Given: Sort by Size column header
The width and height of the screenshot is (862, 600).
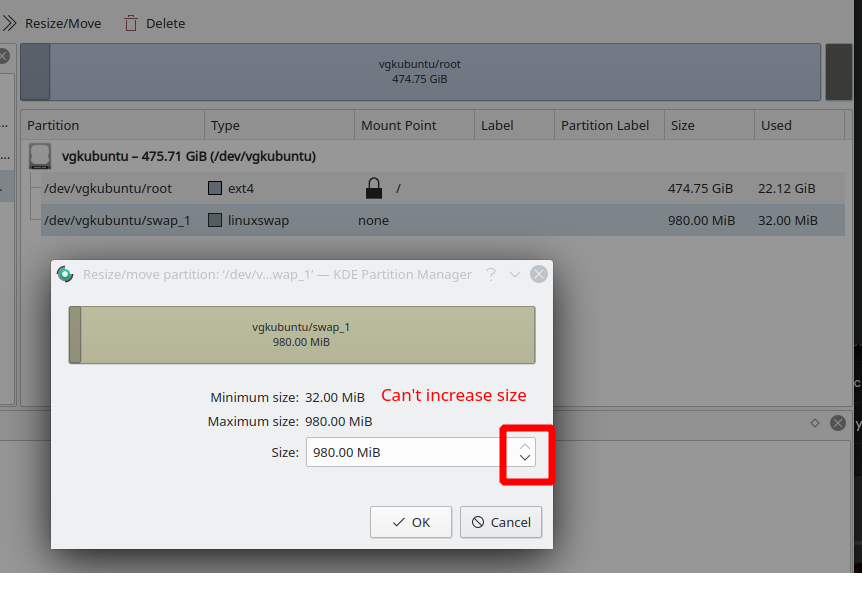Looking at the screenshot, I should [709, 125].
